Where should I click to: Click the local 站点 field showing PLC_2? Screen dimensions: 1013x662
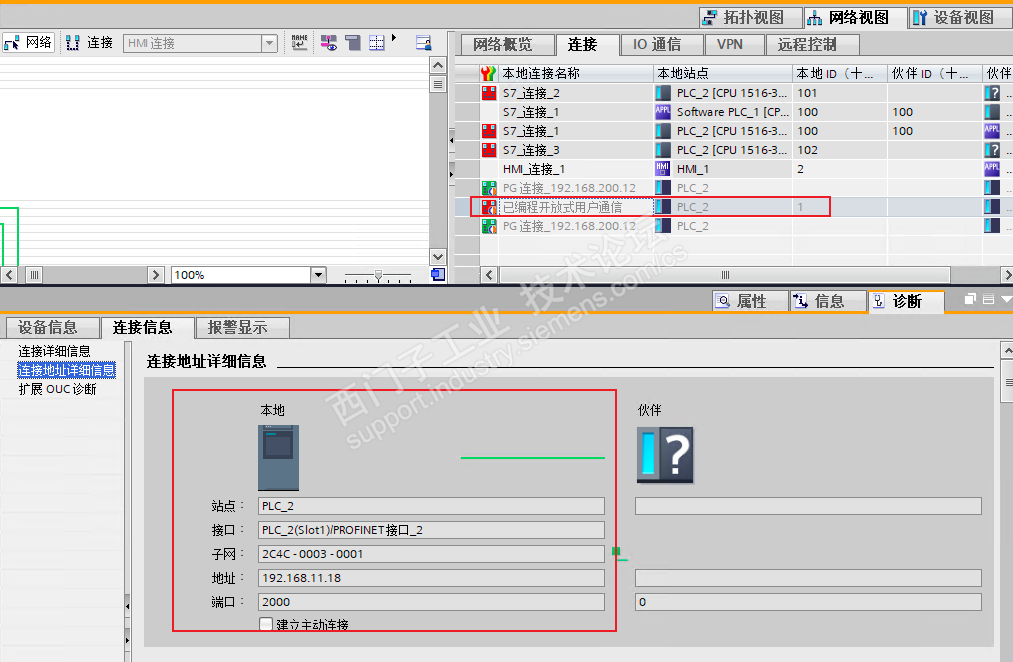click(x=431, y=506)
